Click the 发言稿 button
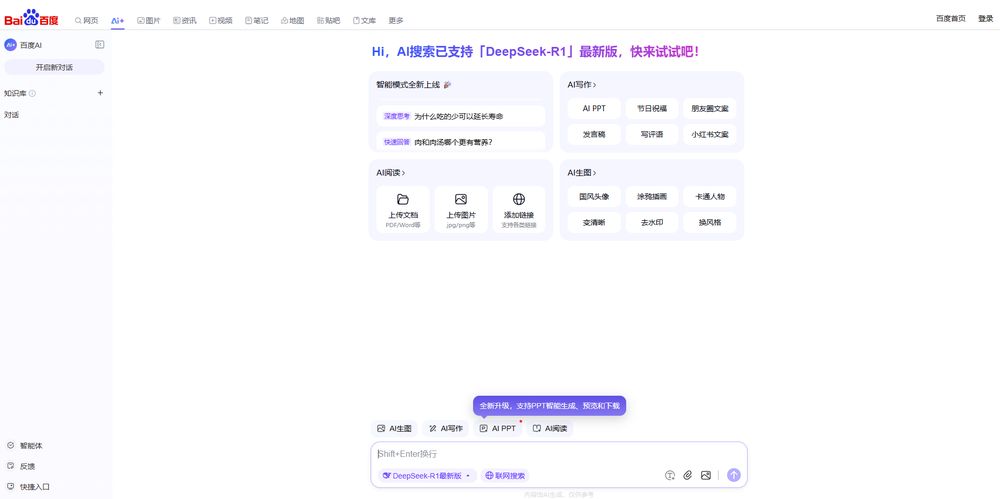Image resolution: width=1000 pixels, height=499 pixels. click(594, 135)
